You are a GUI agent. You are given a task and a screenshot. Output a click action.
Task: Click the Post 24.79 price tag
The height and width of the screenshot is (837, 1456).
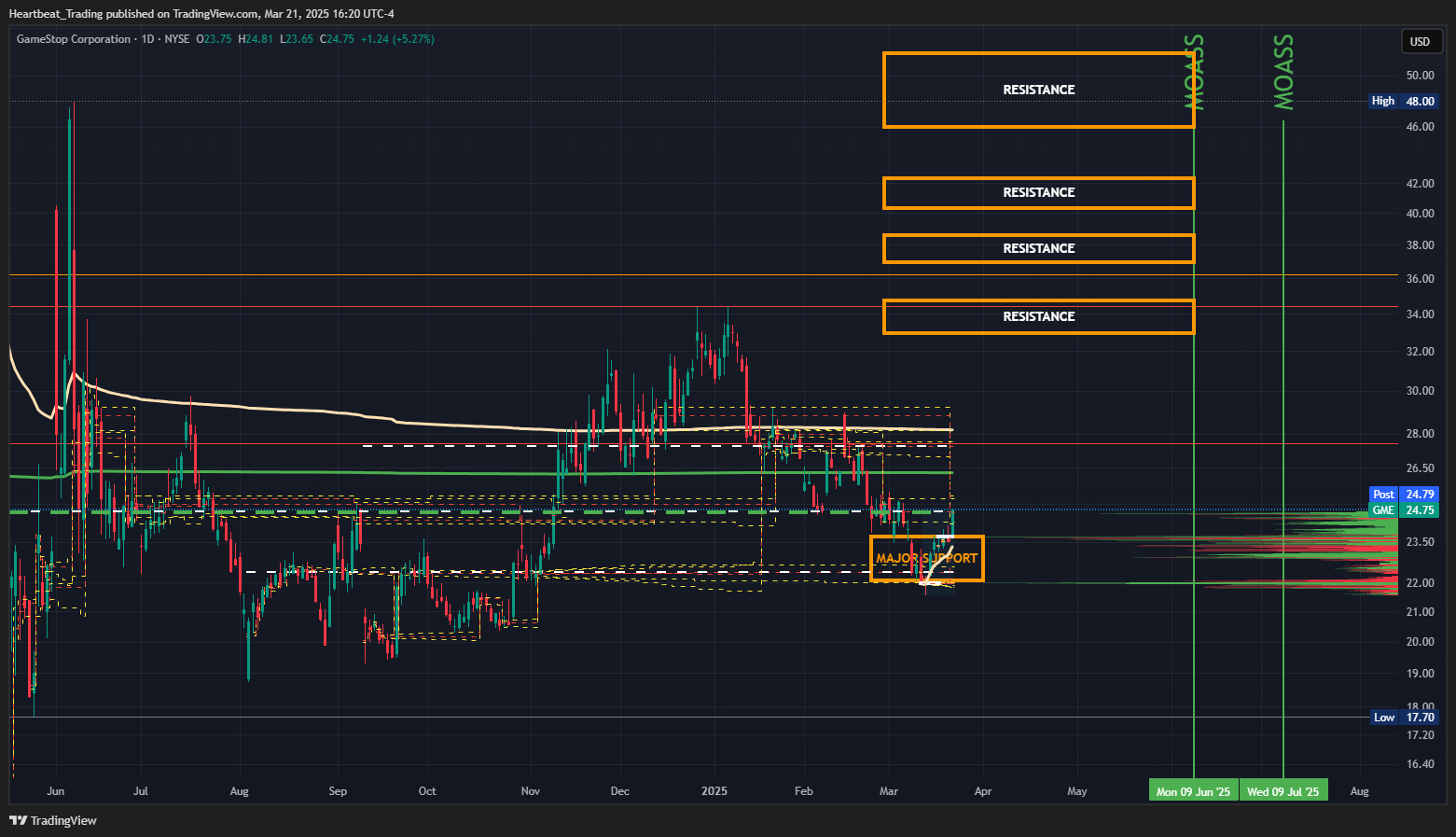(1404, 495)
